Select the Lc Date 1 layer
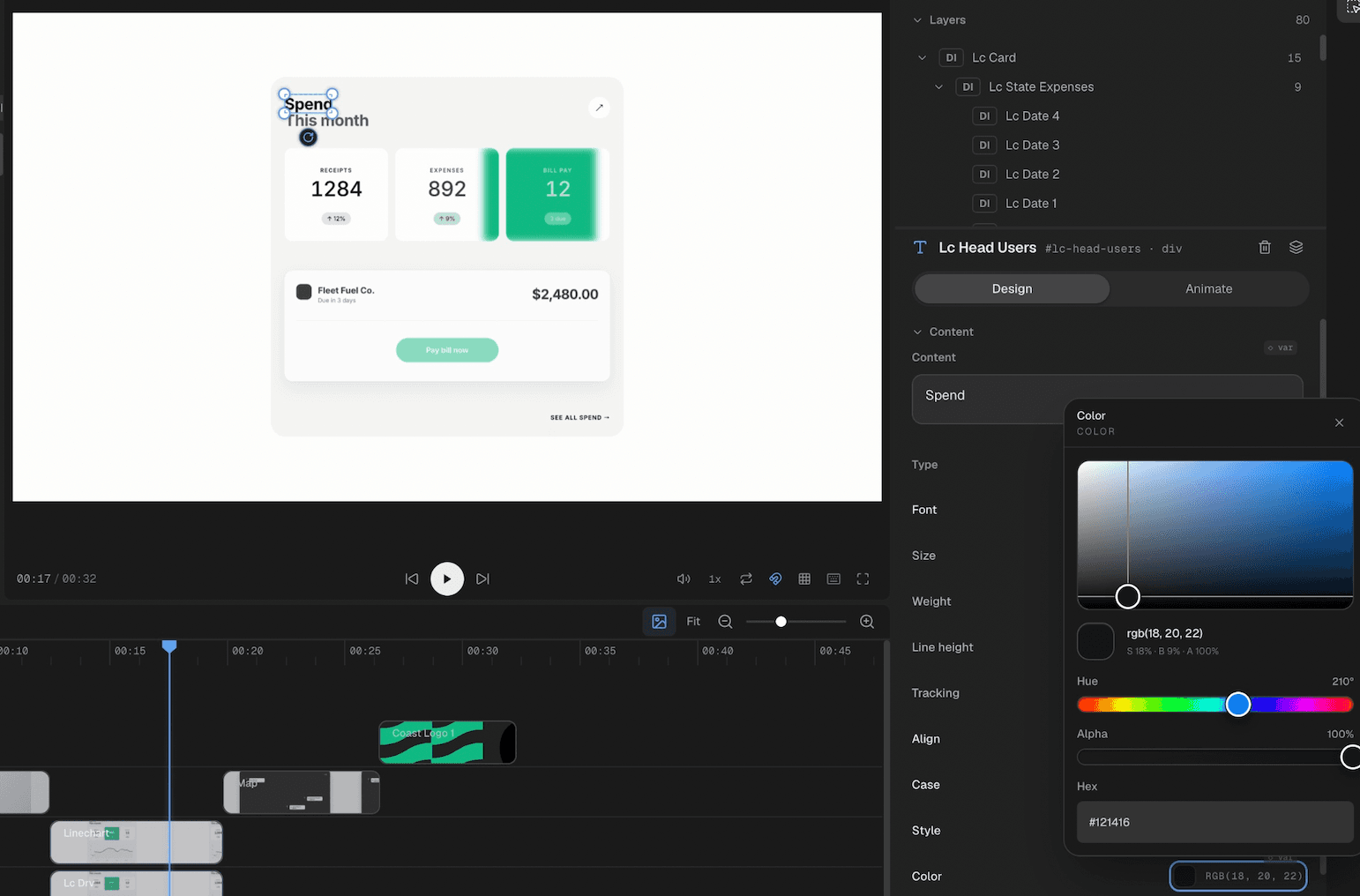This screenshot has width=1360, height=896. pos(1032,203)
